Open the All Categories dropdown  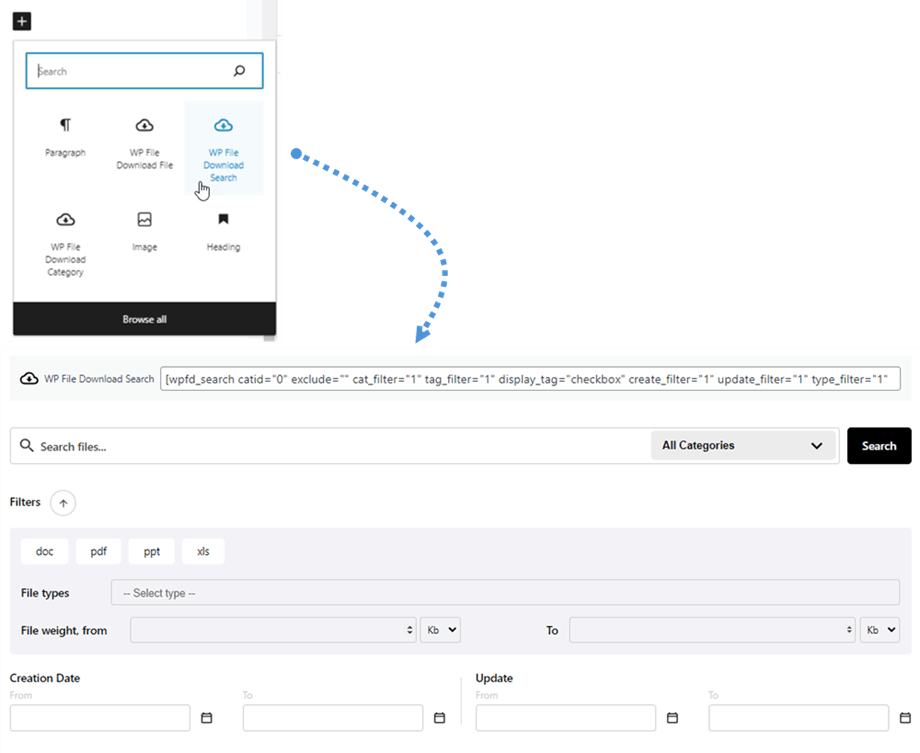pos(743,446)
